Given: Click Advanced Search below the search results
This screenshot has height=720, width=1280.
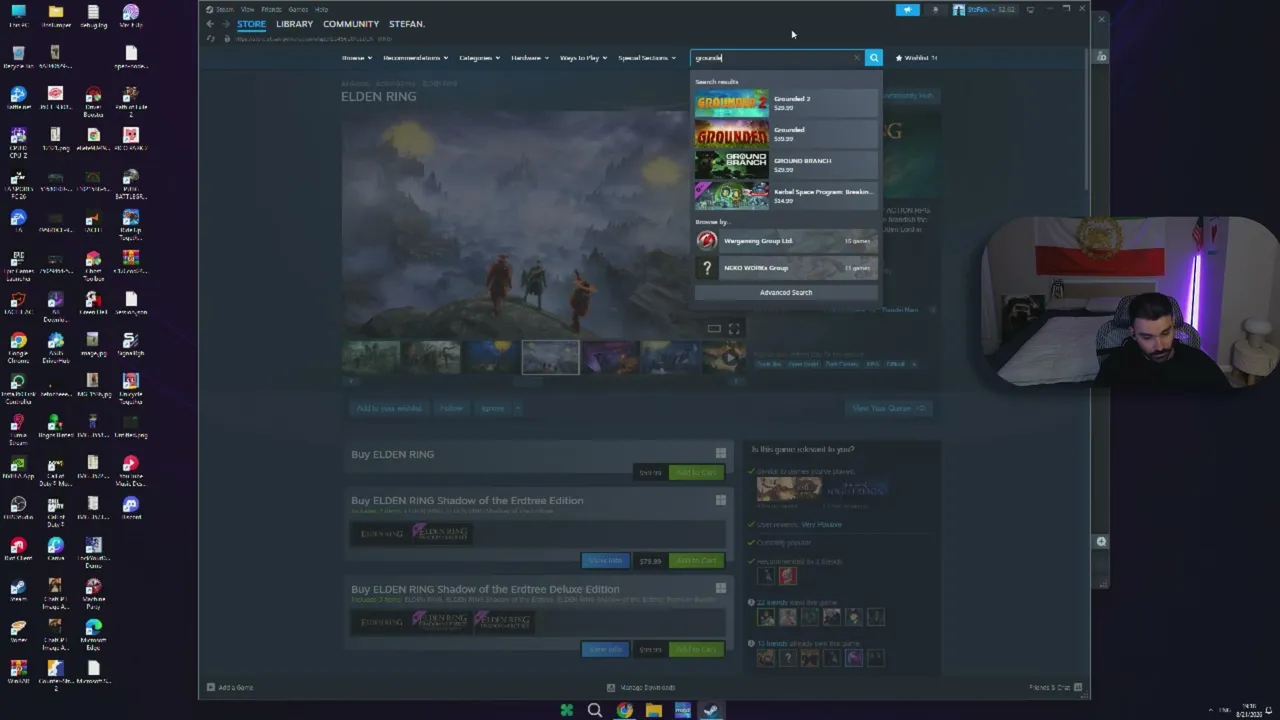Looking at the screenshot, I should [786, 293].
